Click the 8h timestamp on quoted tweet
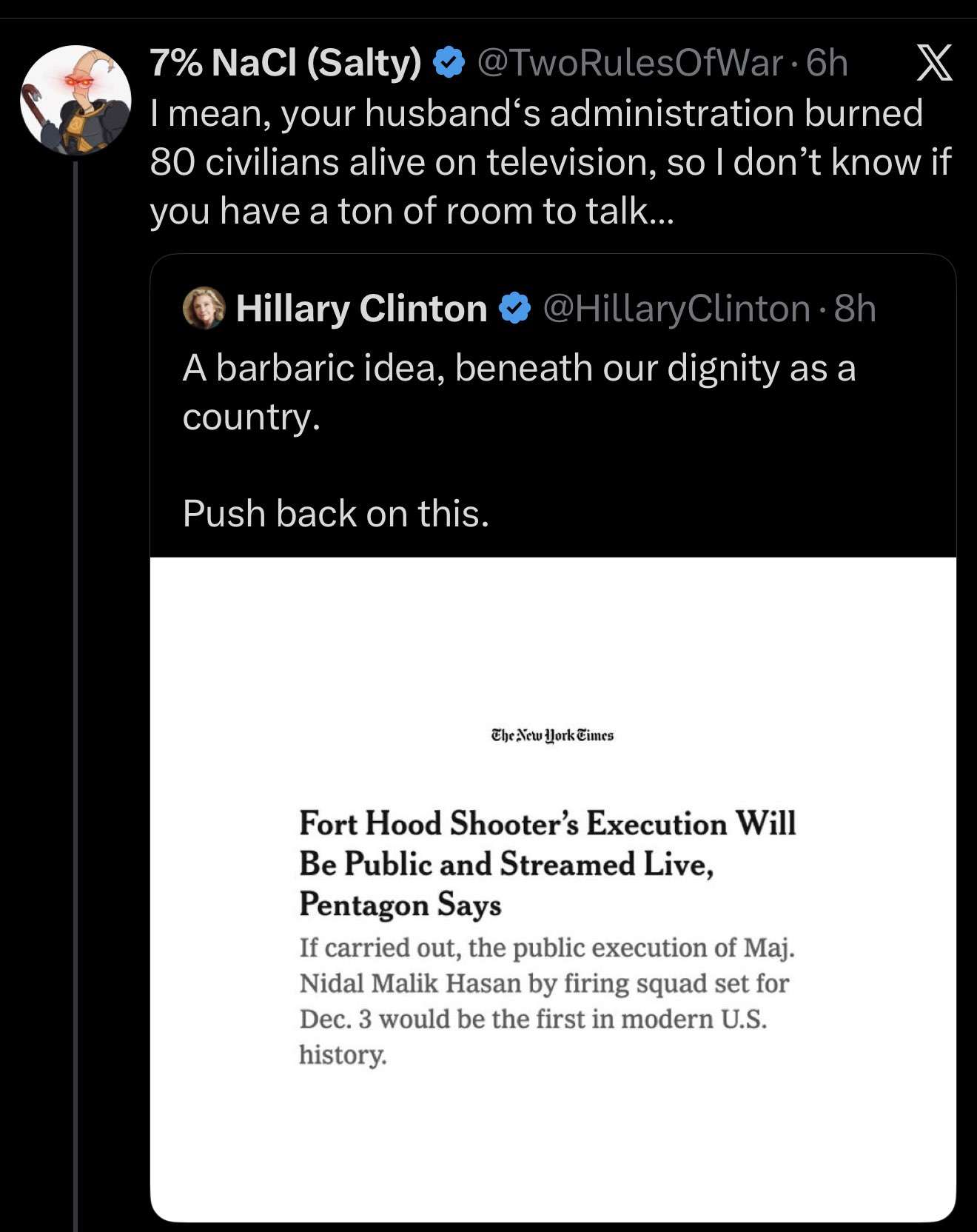 tap(855, 309)
